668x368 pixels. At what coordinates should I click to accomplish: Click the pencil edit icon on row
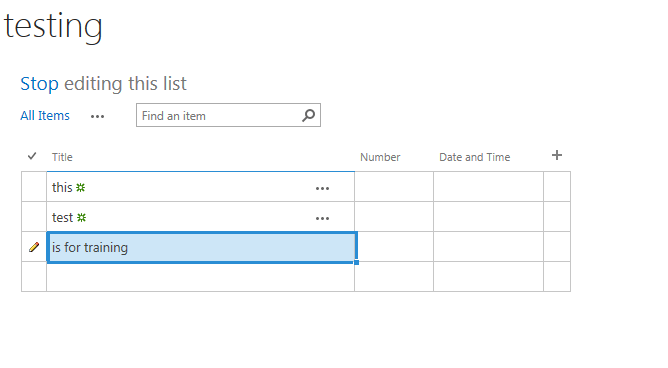(x=34, y=247)
